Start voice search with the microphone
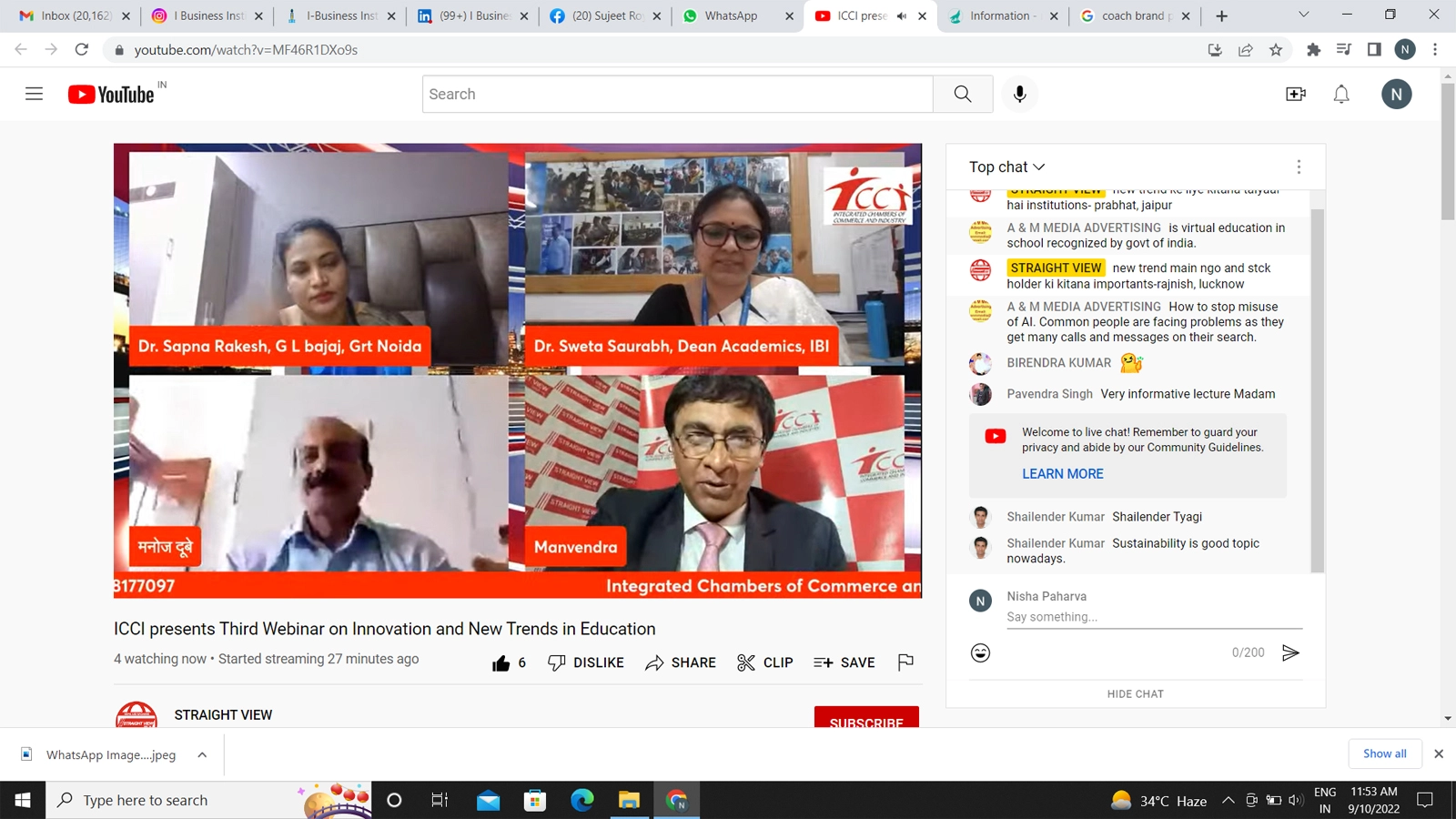Viewport: 1456px width, 819px height. [1020, 94]
